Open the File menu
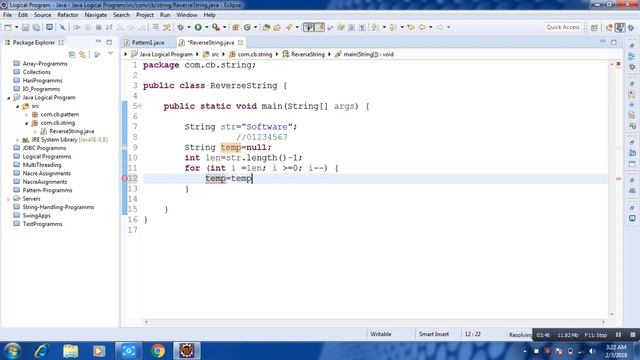Viewport: 640px width, 360px height. [7, 15]
